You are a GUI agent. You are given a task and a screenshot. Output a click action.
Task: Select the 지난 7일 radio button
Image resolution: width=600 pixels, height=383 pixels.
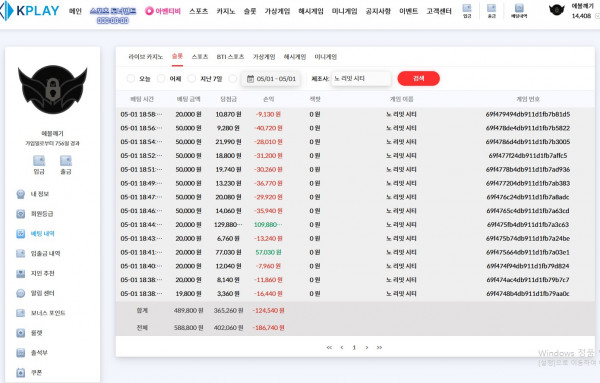coord(191,78)
